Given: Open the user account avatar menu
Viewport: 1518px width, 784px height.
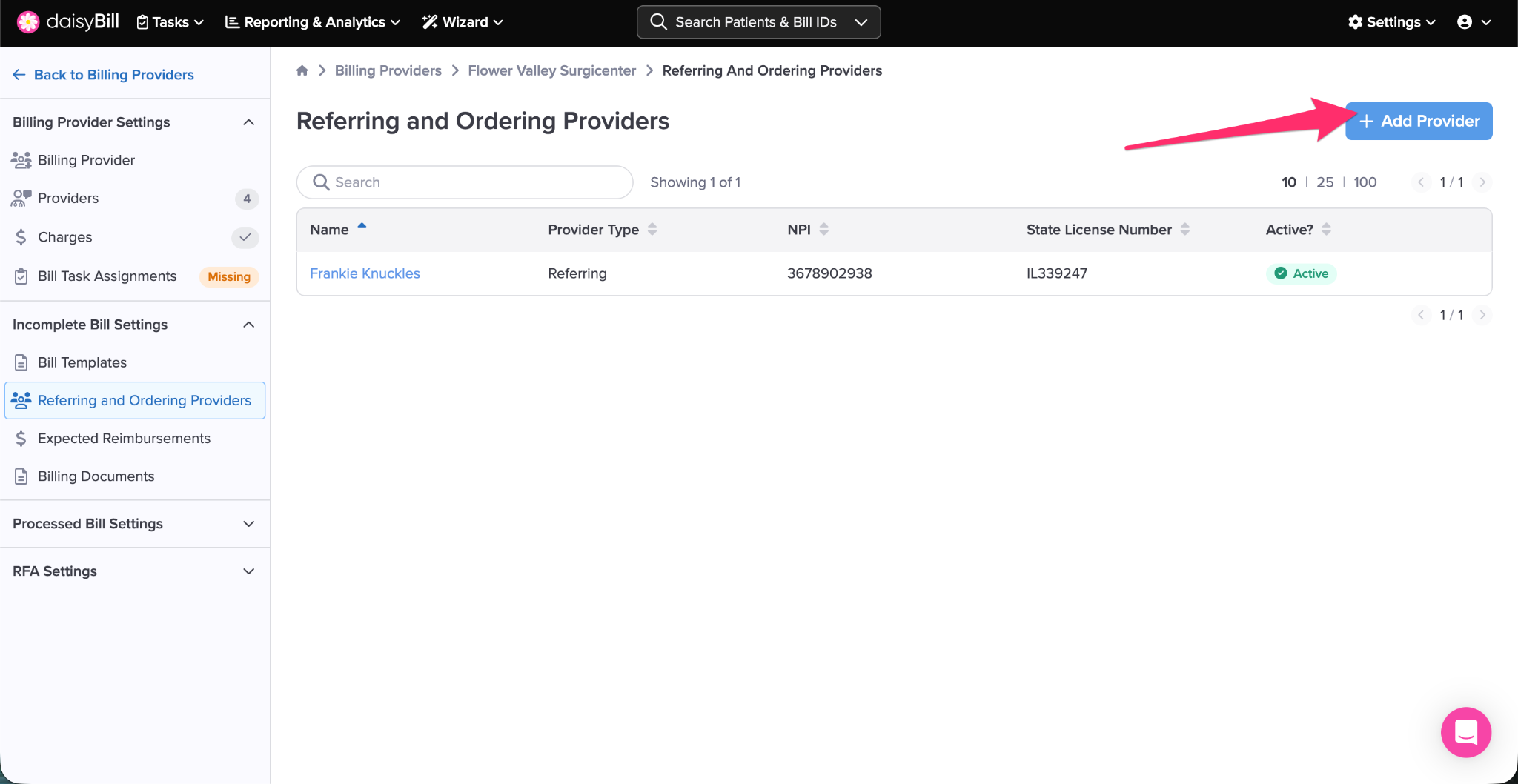Looking at the screenshot, I should [1473, 22].
